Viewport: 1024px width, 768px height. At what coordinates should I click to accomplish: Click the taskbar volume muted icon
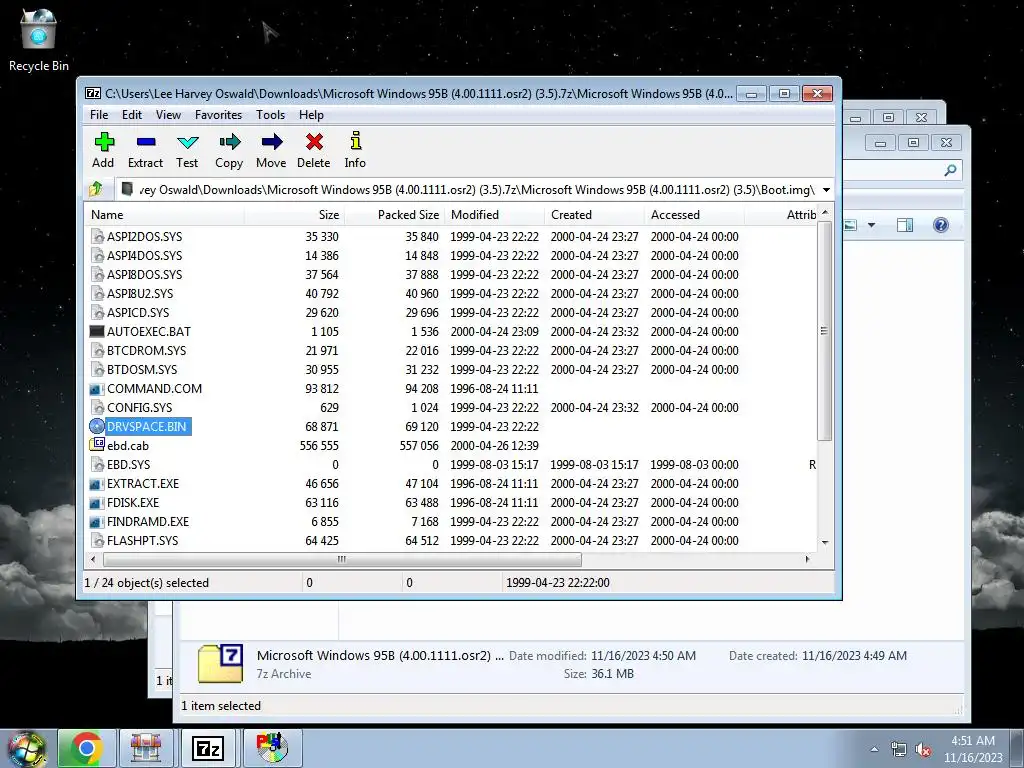pos(923,750)
